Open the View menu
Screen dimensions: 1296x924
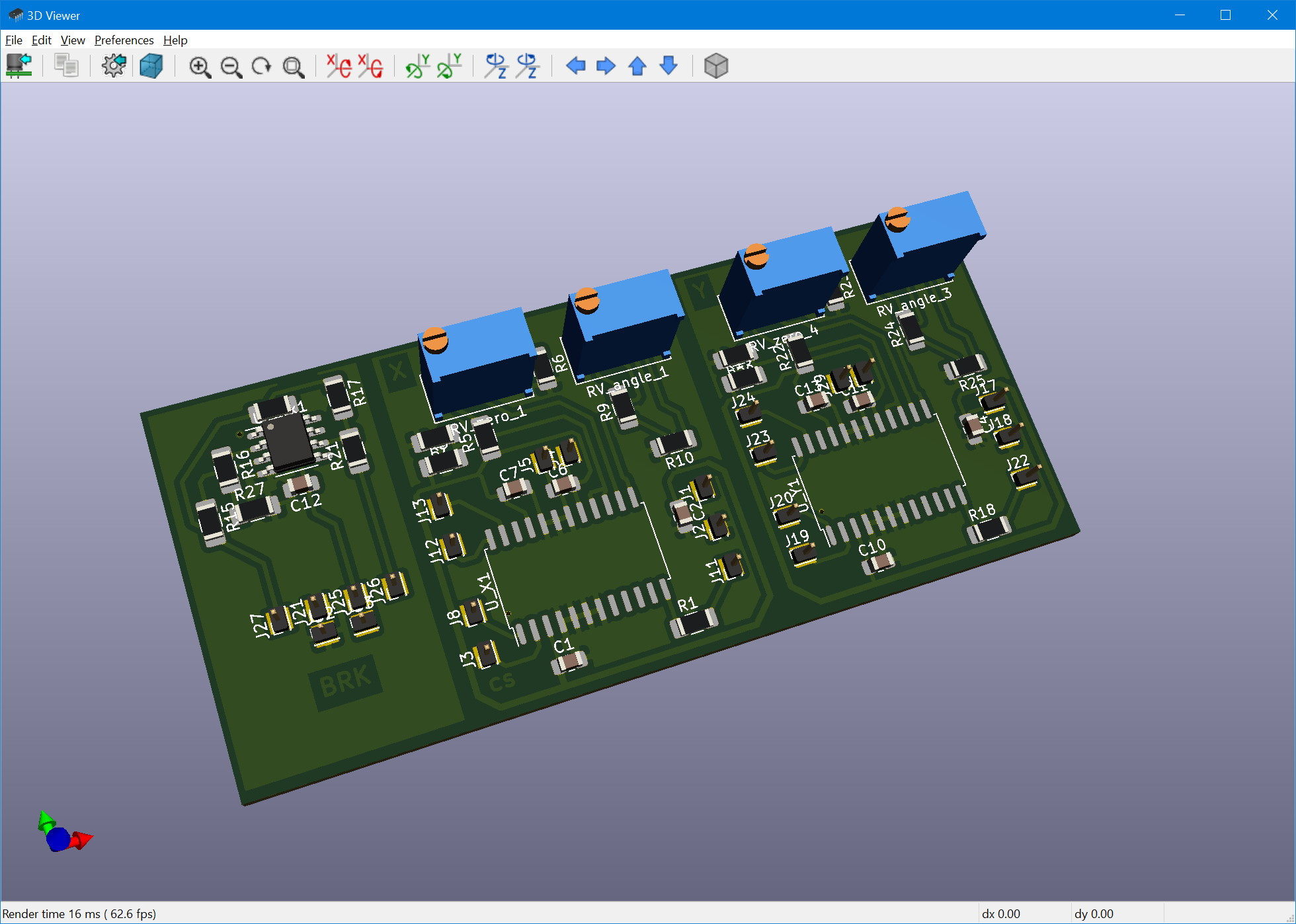coord(73,40)
